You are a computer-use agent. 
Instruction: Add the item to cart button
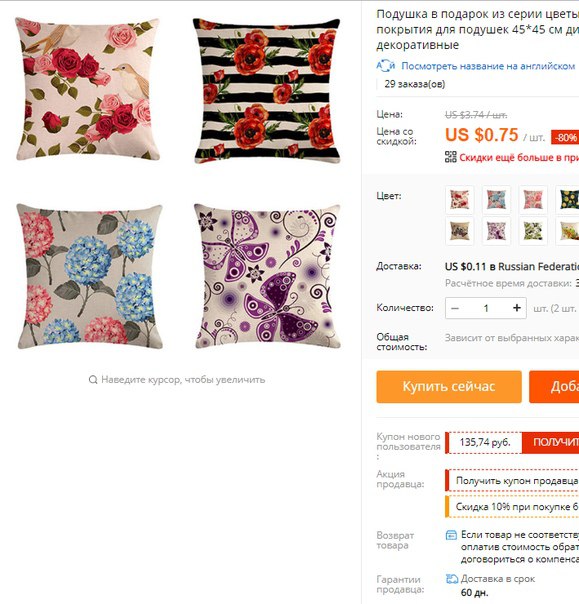(554, 387)
